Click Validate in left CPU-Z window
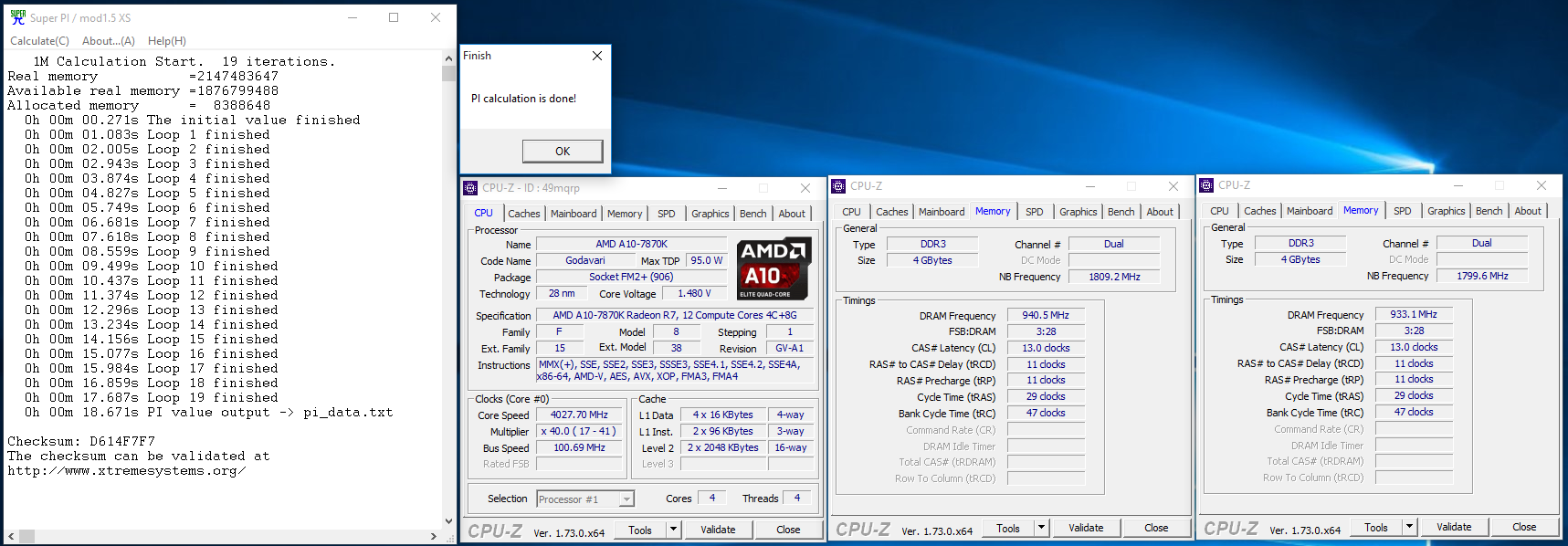The height and width of the screenshot is (546, 1568). 718,530
